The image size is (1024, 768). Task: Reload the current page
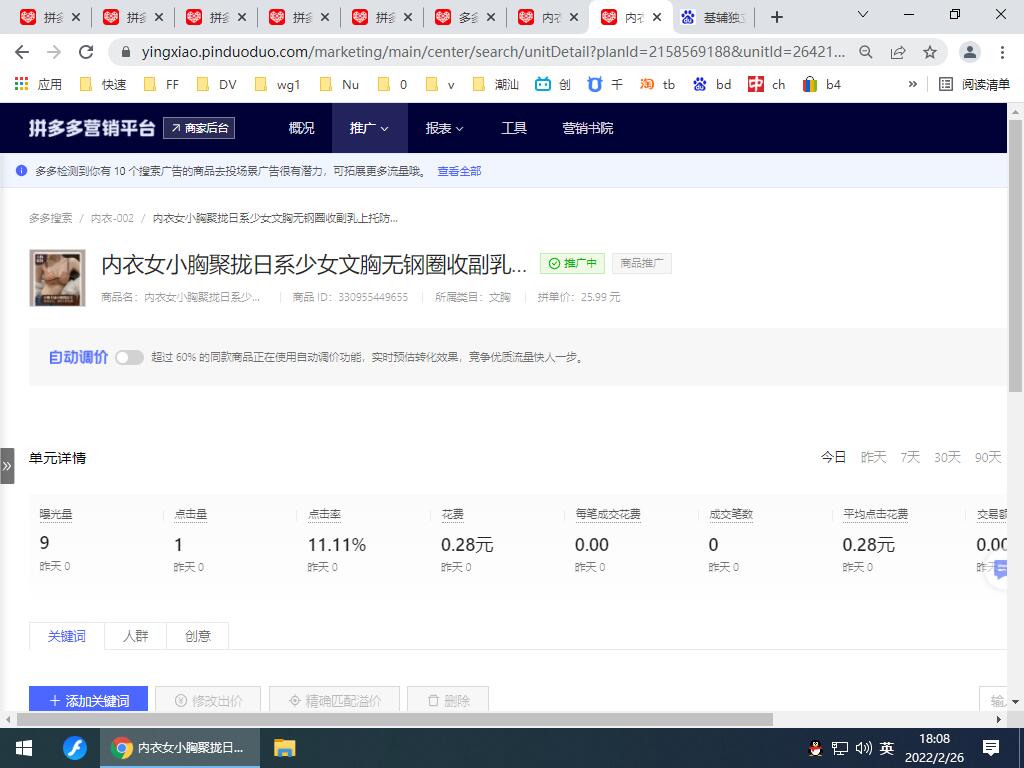point(86,52)
